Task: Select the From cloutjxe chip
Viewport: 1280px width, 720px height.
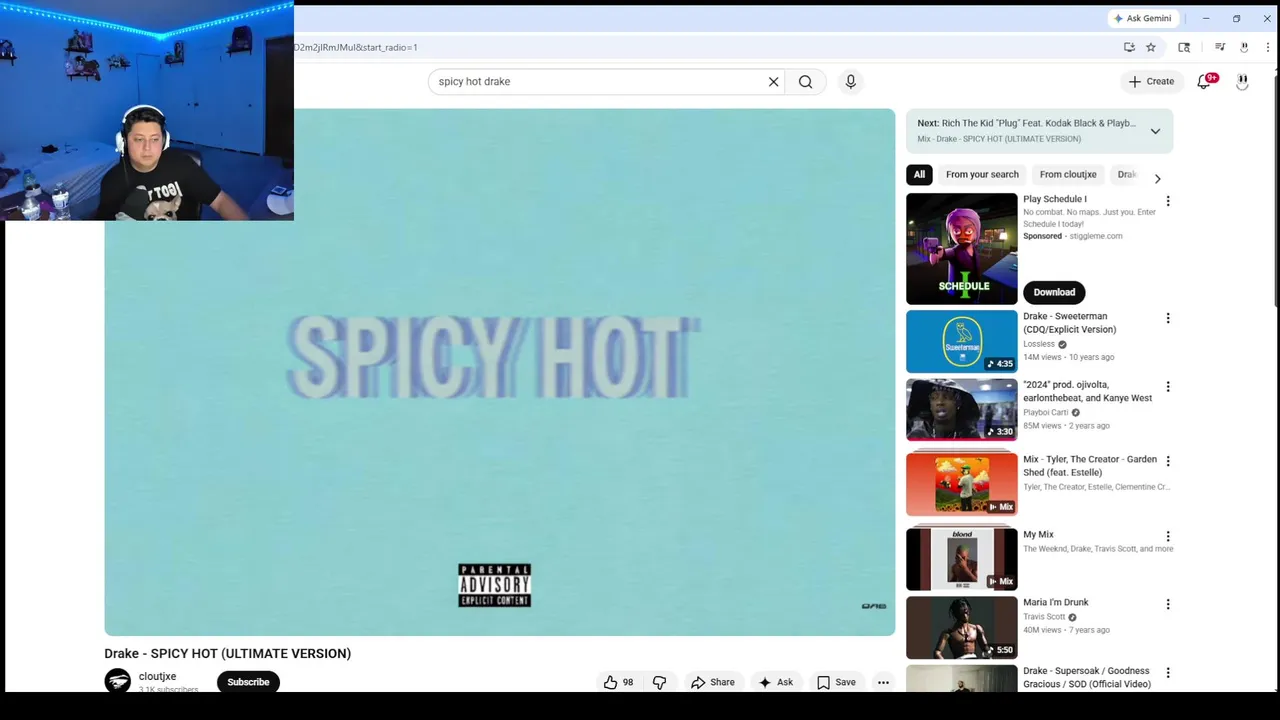Action: pyautogui.click(x=1068, y=174)
